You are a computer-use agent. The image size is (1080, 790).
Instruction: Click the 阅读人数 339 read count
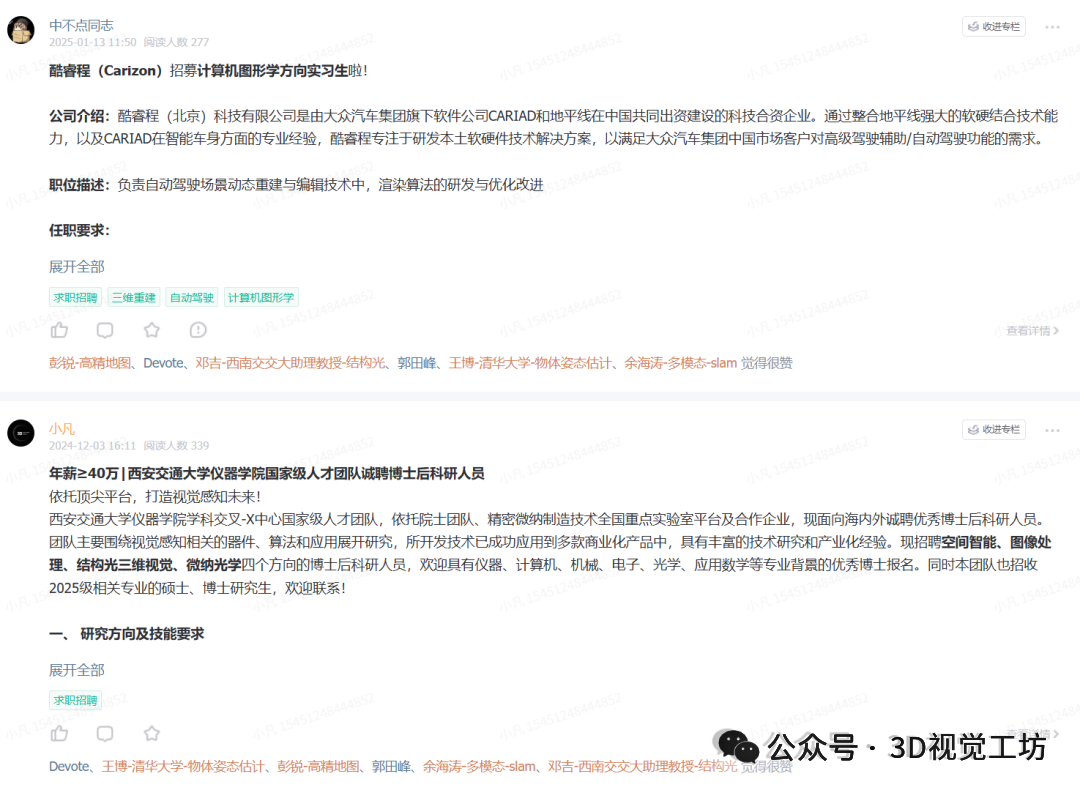pos(176,446)
